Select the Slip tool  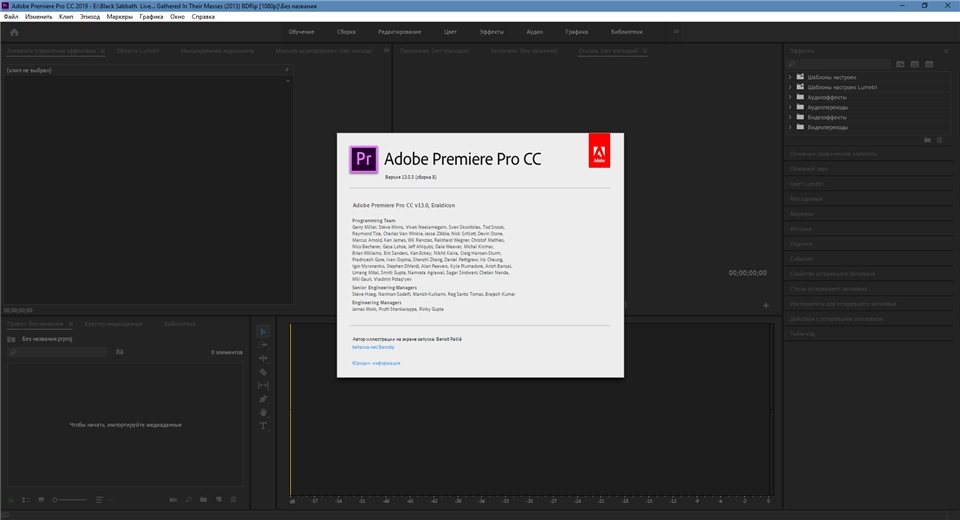pos(263,385)
